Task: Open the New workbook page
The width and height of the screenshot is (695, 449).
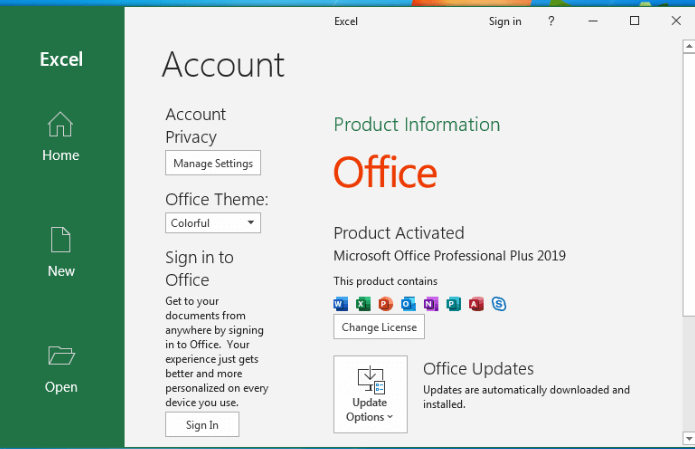Action: click(x=61, y=252)
